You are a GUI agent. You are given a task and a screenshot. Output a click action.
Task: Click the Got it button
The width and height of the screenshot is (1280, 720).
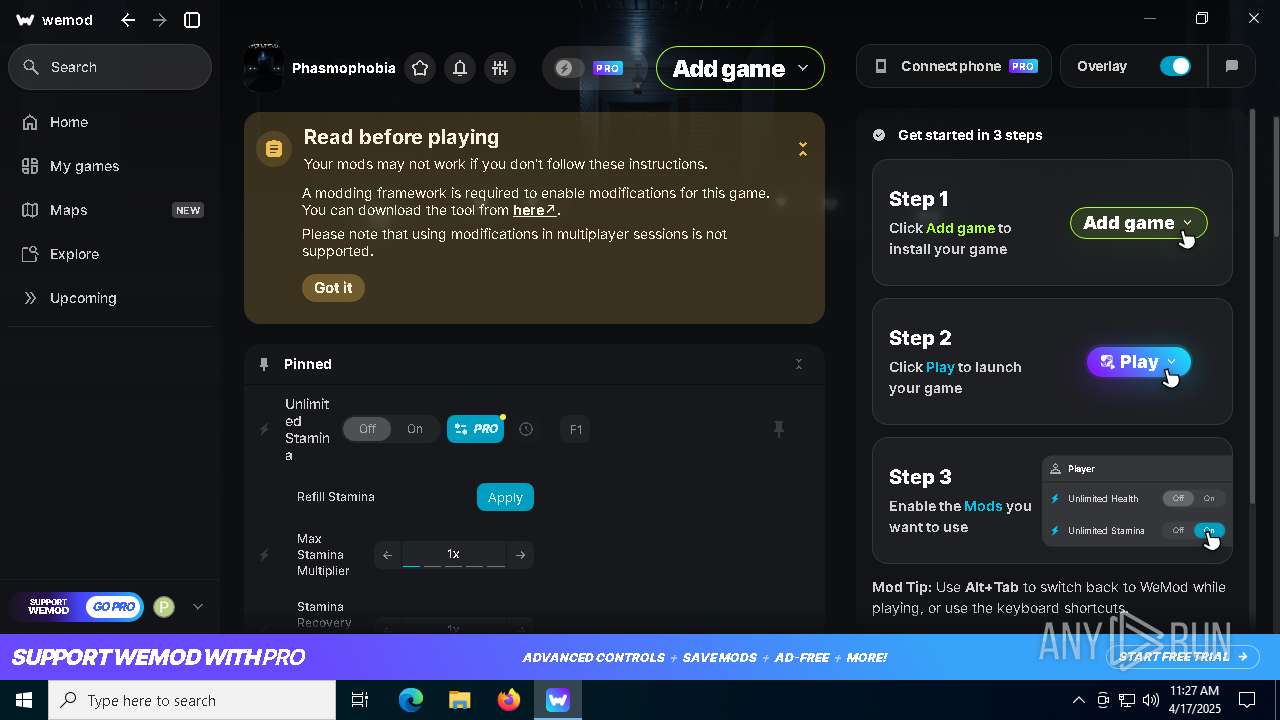[333, 288]
